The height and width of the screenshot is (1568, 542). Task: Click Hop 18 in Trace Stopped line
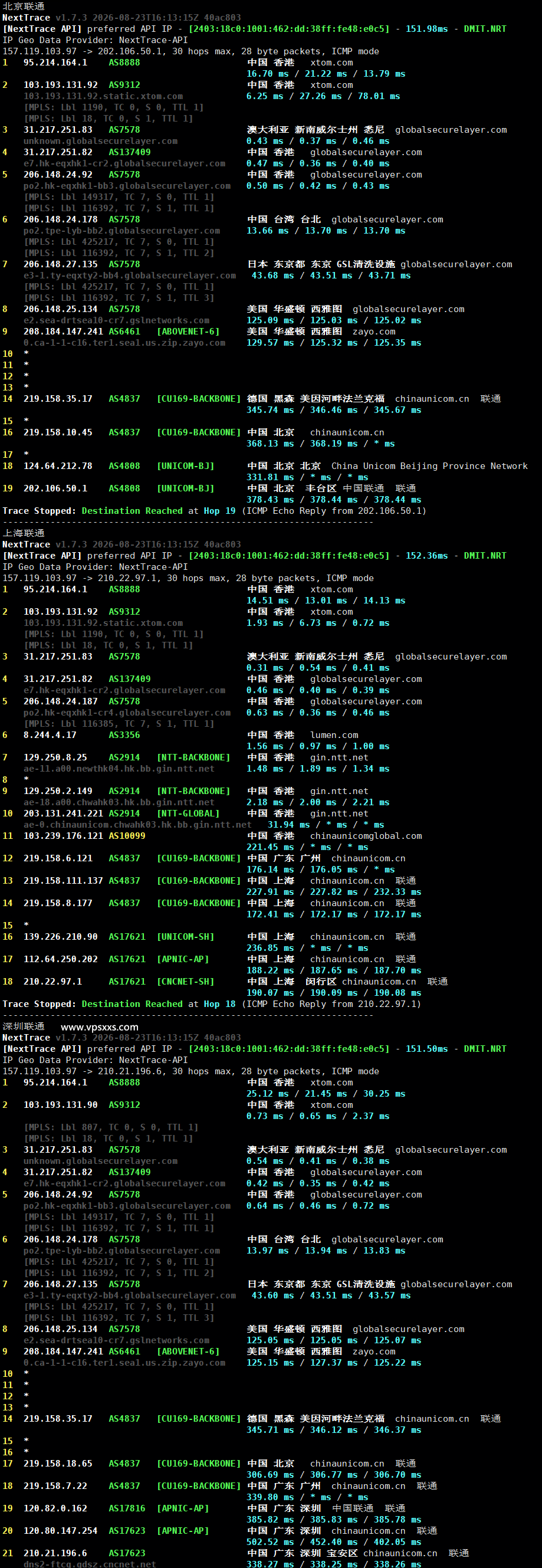(x=219, y=1003)
